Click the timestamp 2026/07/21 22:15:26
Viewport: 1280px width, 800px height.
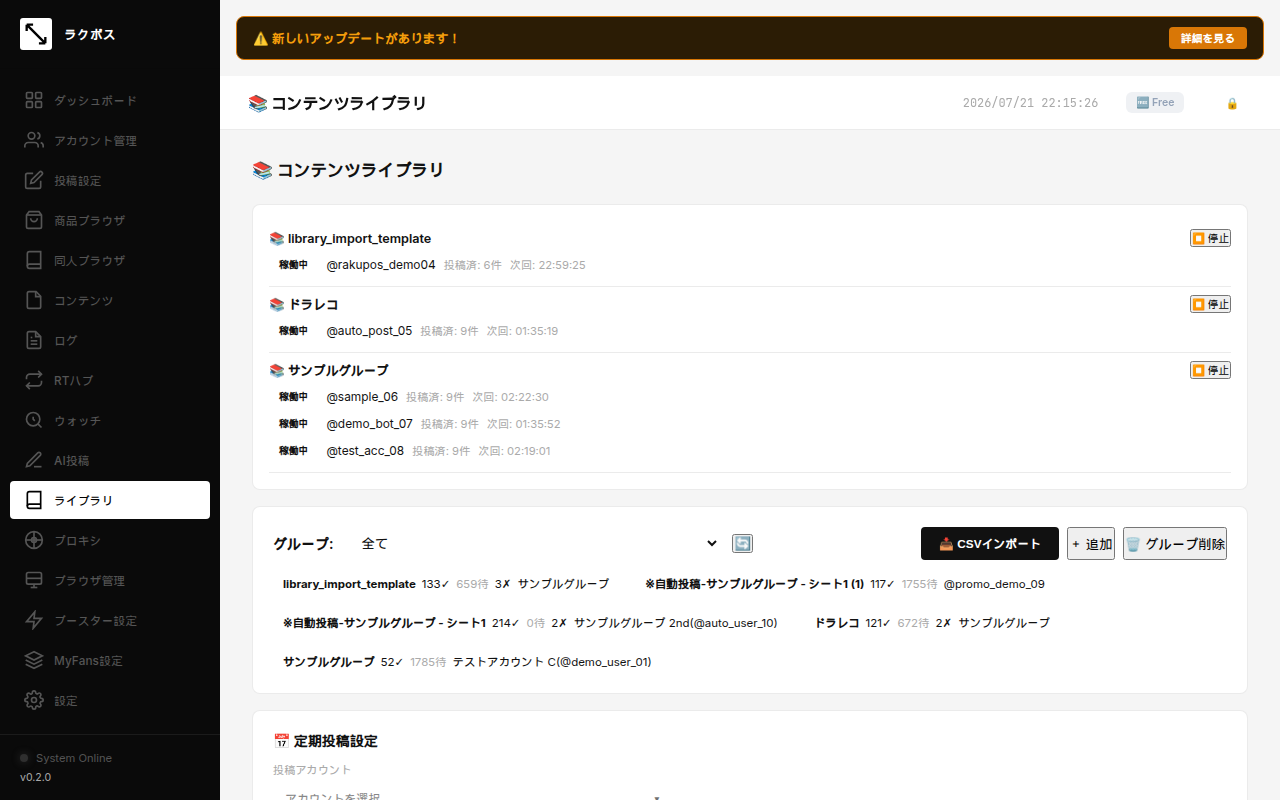pyautogui.click(x=1030, y=103)
